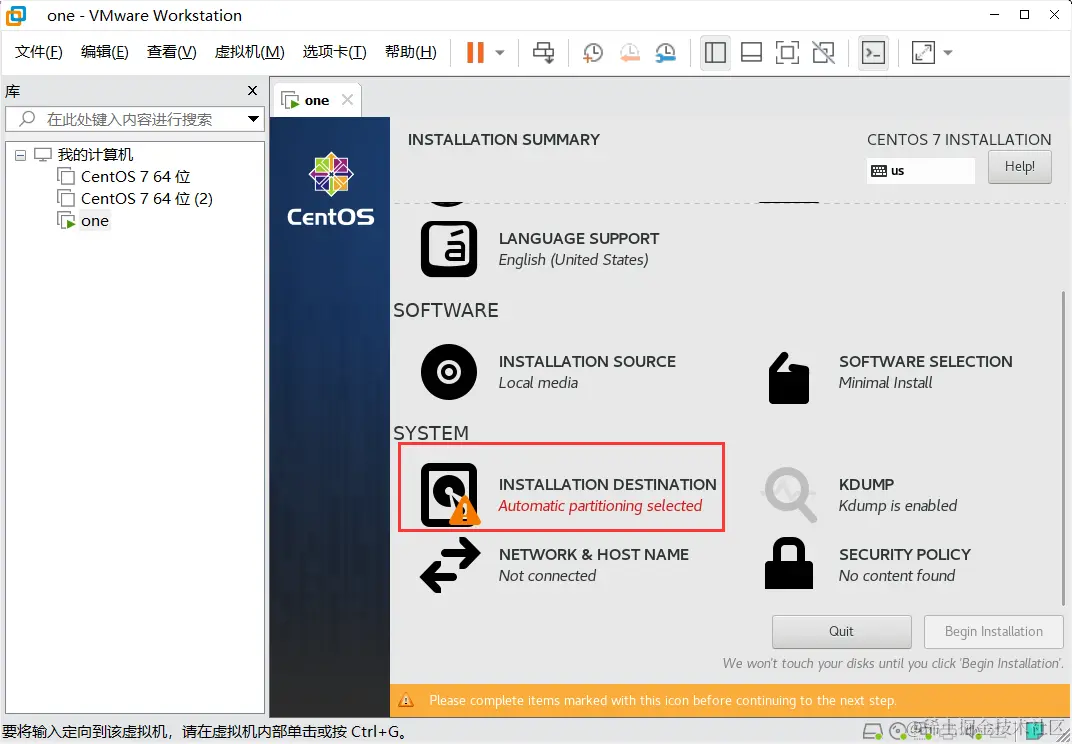The width and height of the screenshot is (1072, 744).
Task: Click the keyboard layout icon
Action: coord(879,171)
